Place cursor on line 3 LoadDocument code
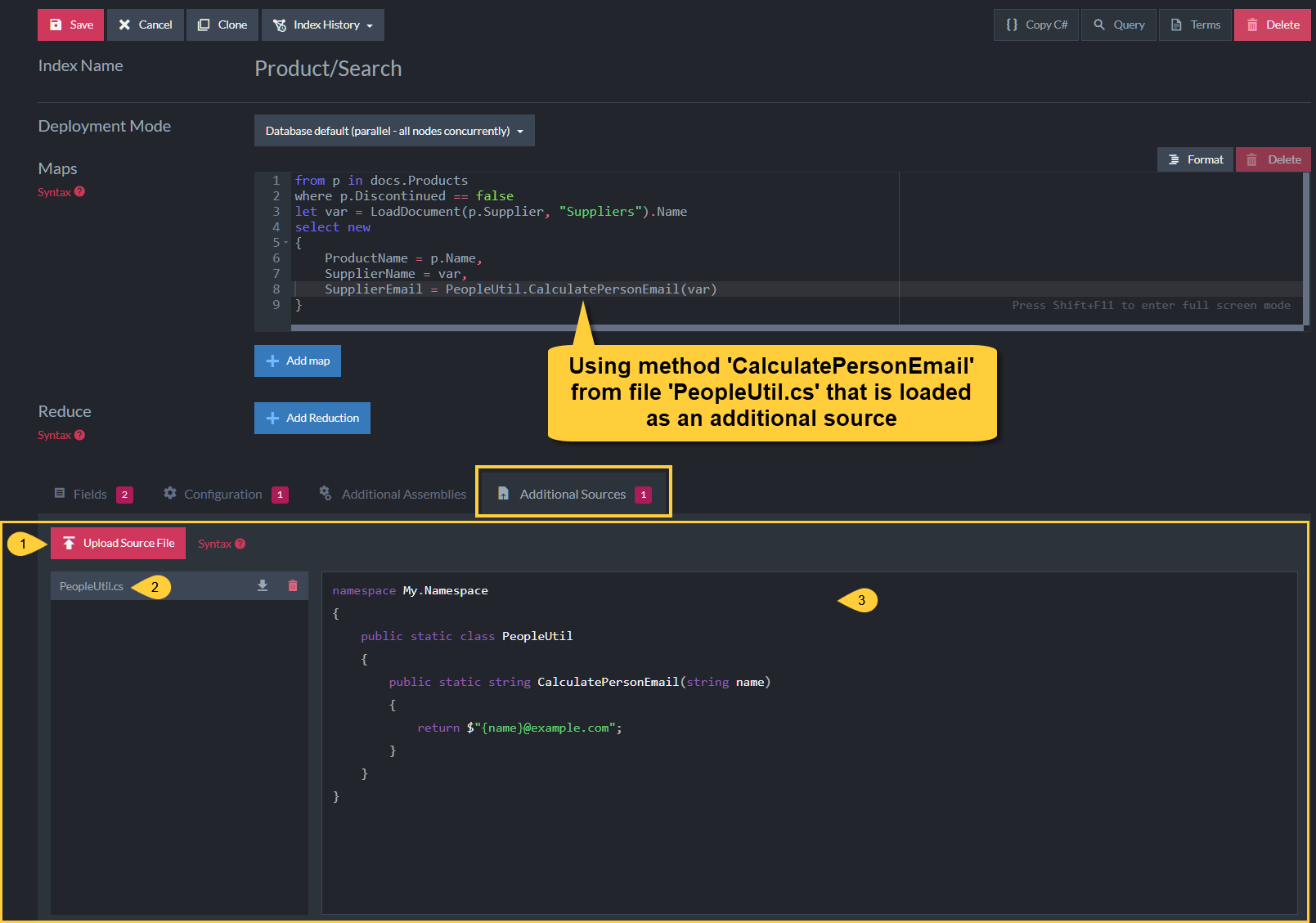 (x=491, y=212)
